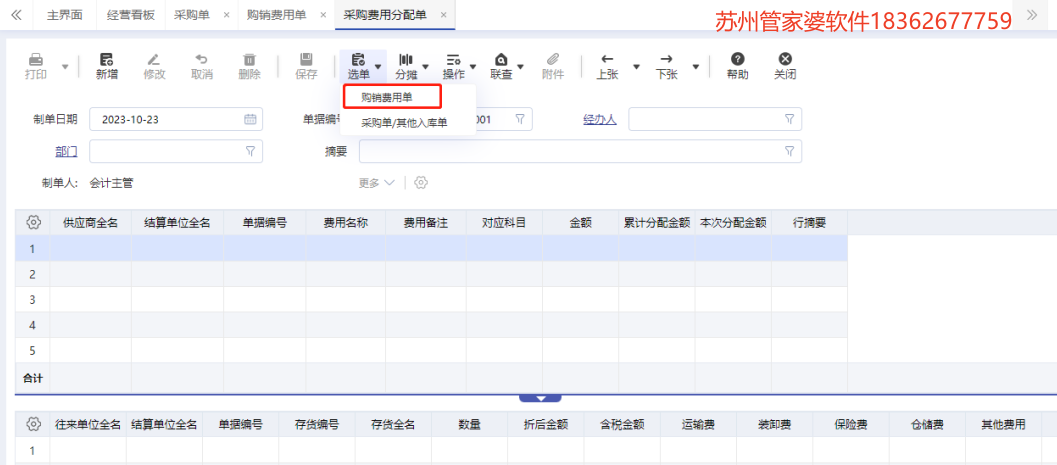Click the 分摊 allocation icon
1057x465 pixels.
406,60
